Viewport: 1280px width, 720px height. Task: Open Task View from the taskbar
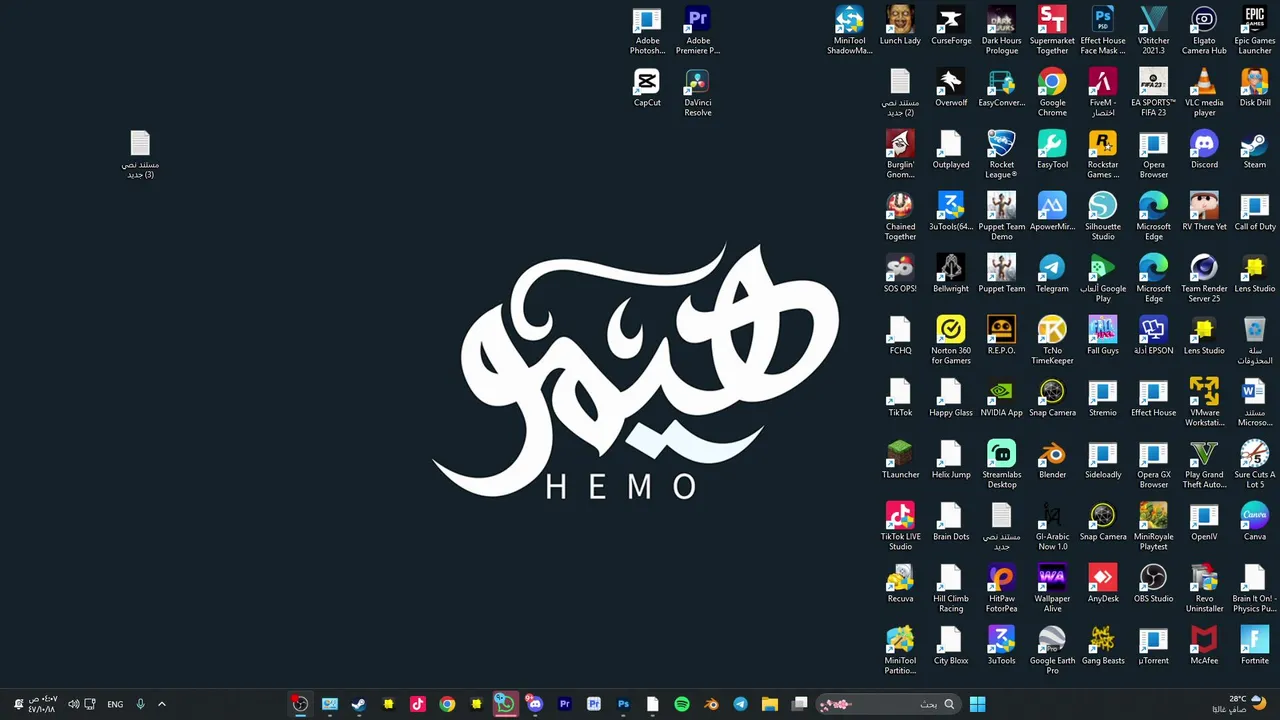800,704
